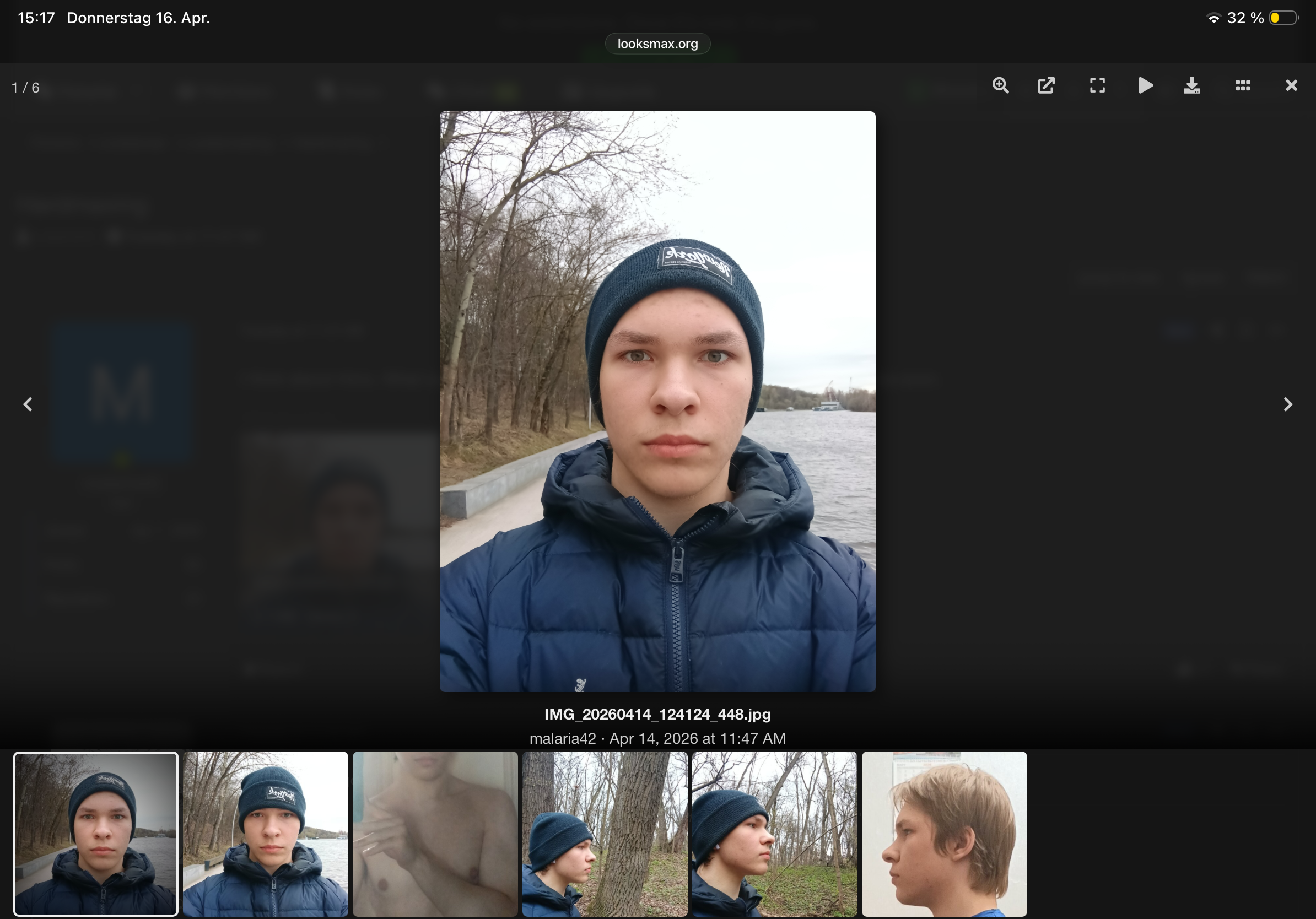Screen dimensions: 1316x919
Task: Open the second beanie selfie thumbnail
Action: [x=266, y=834]
